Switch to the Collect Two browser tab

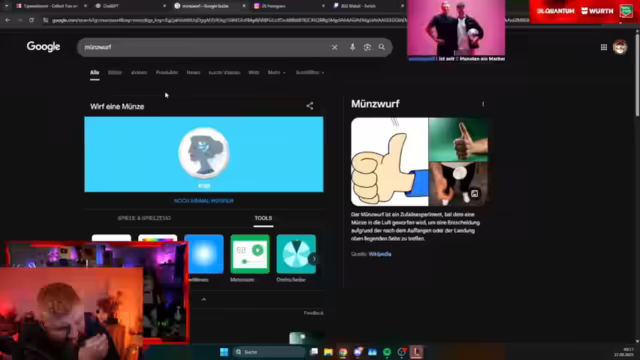coord(51,6)
